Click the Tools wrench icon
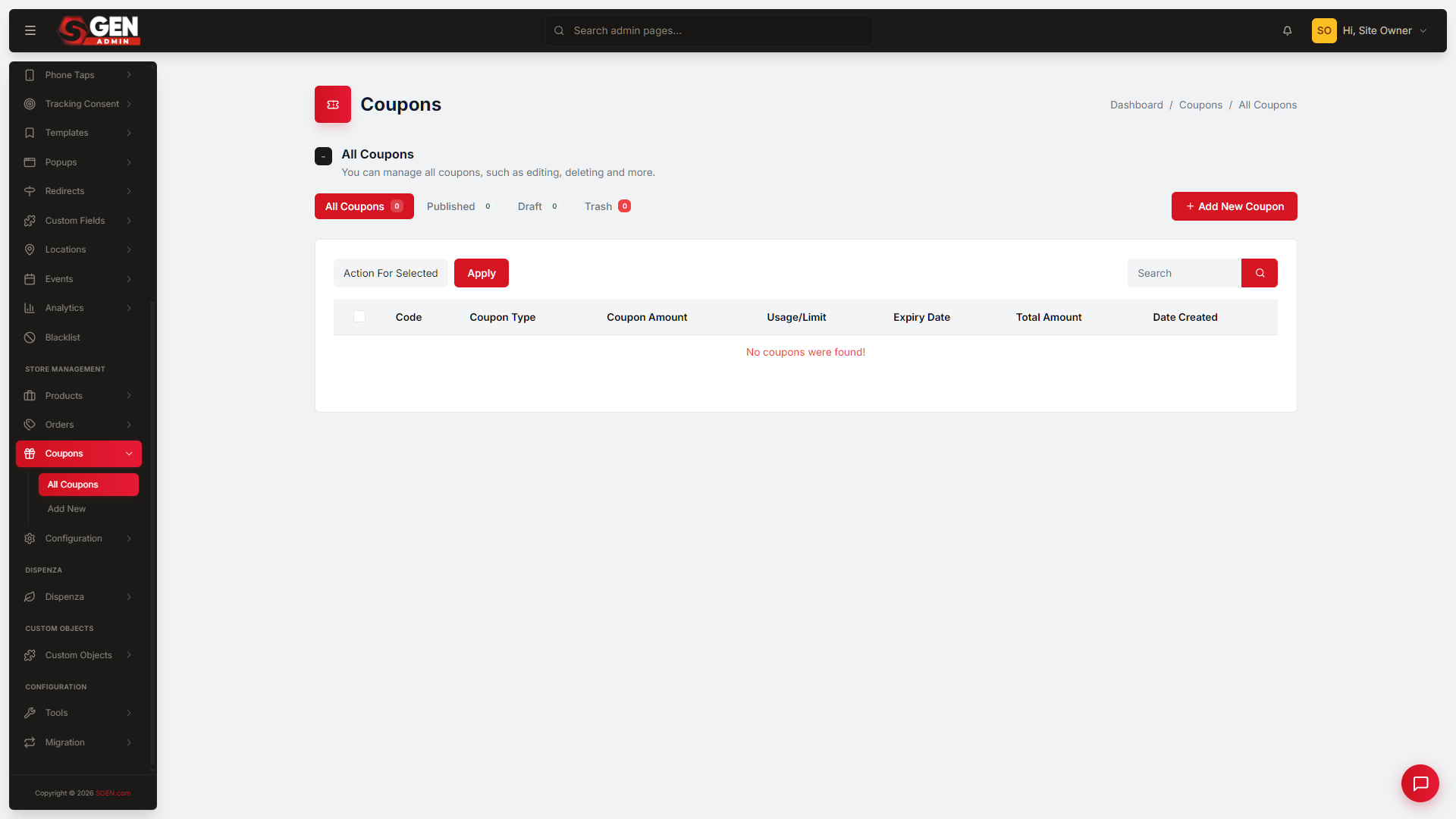 (30, 713)
